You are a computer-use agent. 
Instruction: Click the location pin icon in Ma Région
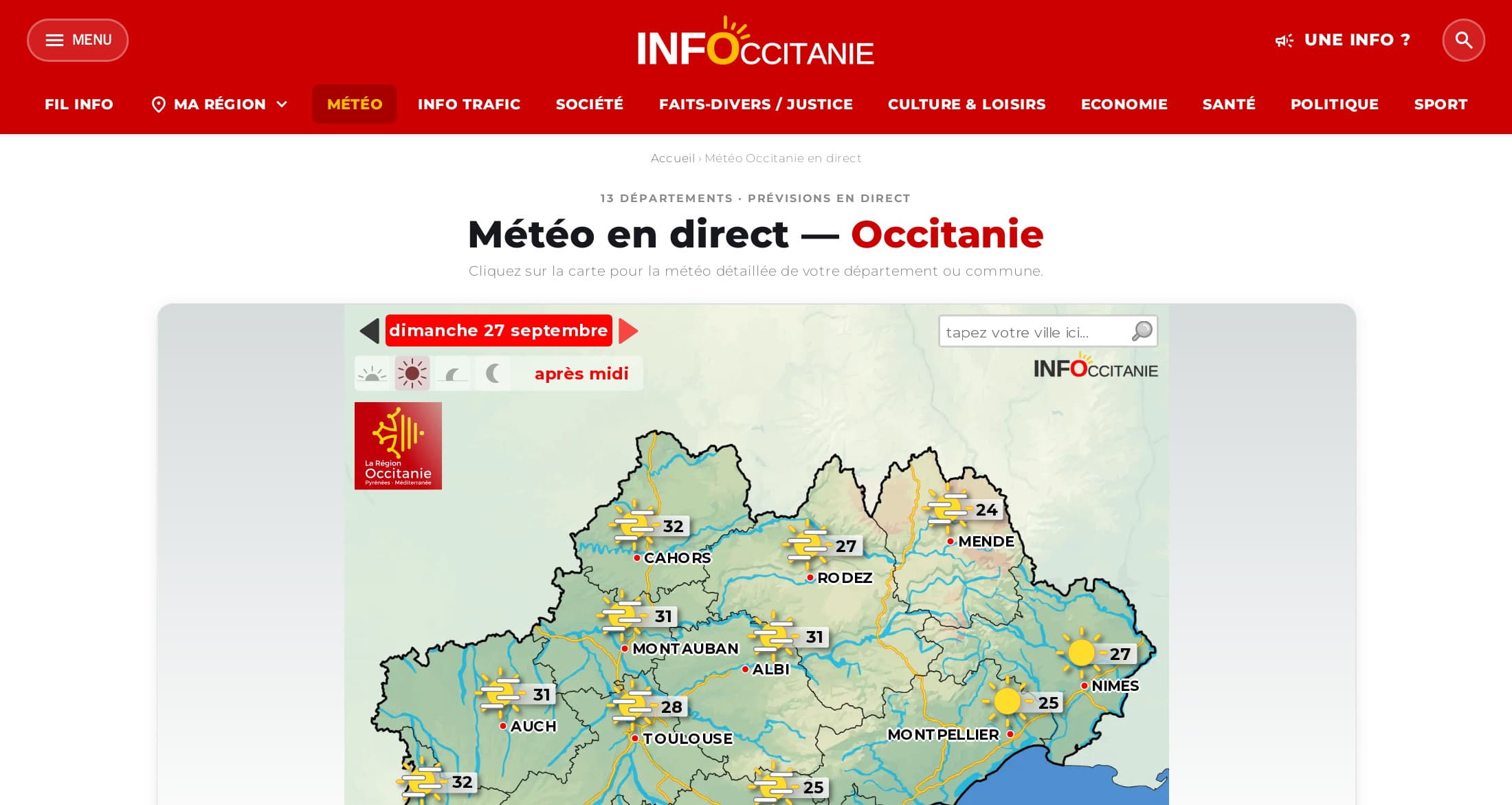(x=159, y=104)
